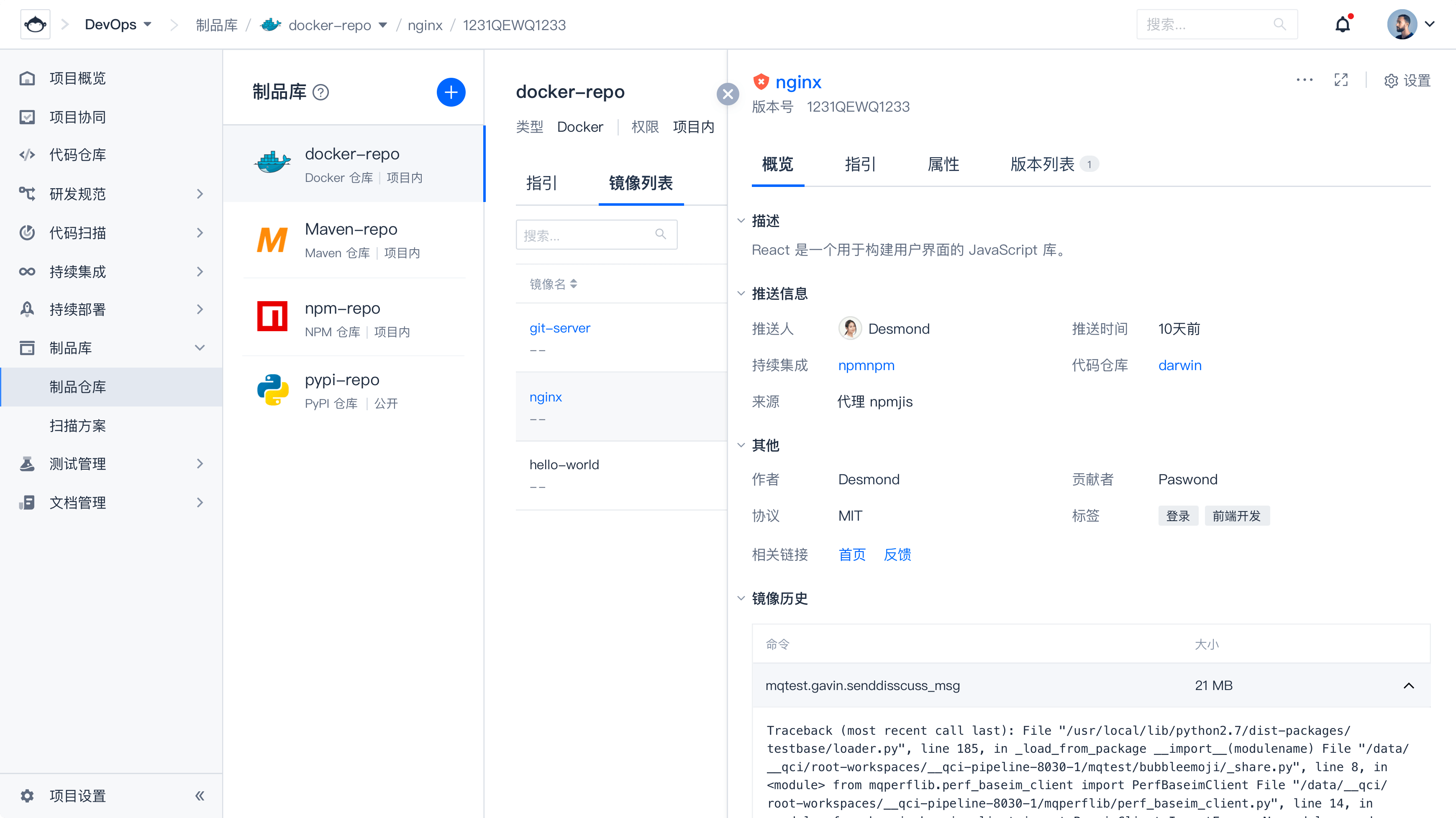Switch to the 属性 tab
Screen dimensions: 1456x818
(x=943, y=164)
